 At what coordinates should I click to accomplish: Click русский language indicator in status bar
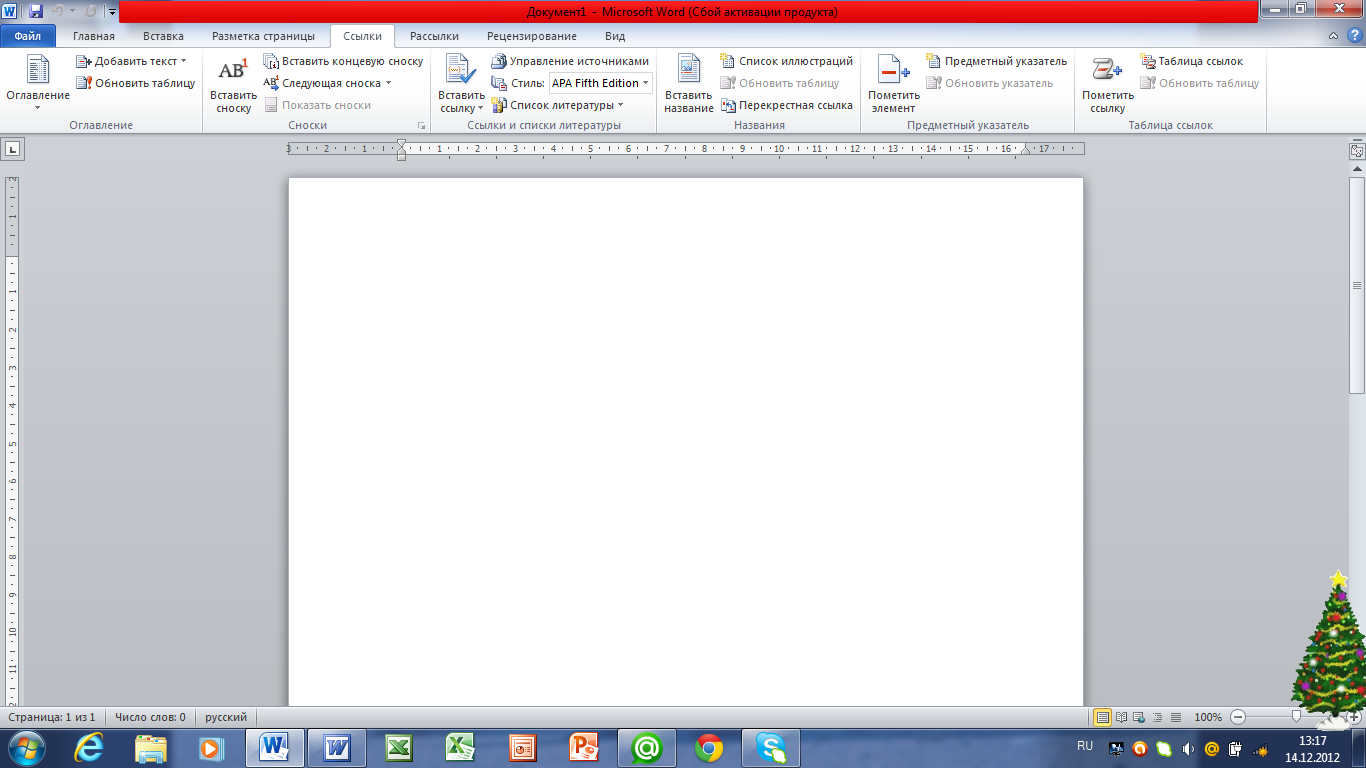(x=226, y=717)
